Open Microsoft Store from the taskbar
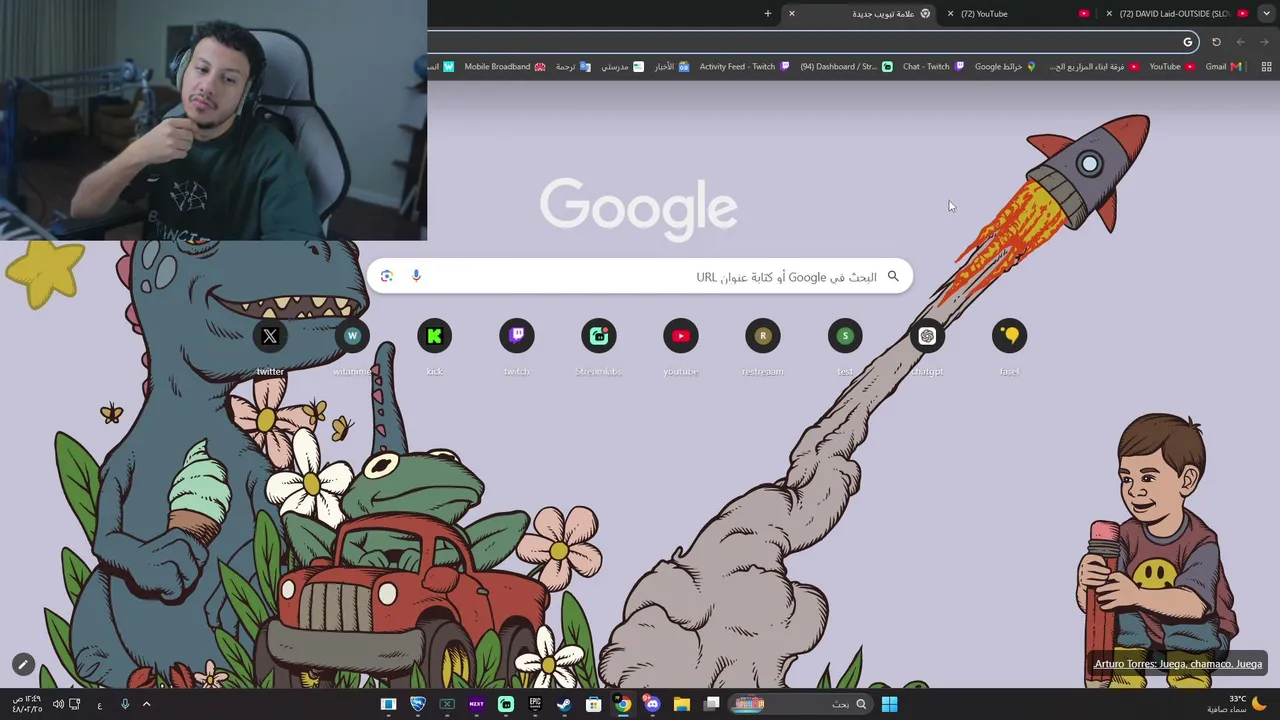The height and width of the screenshot is (720, 1280). (593, 704)
